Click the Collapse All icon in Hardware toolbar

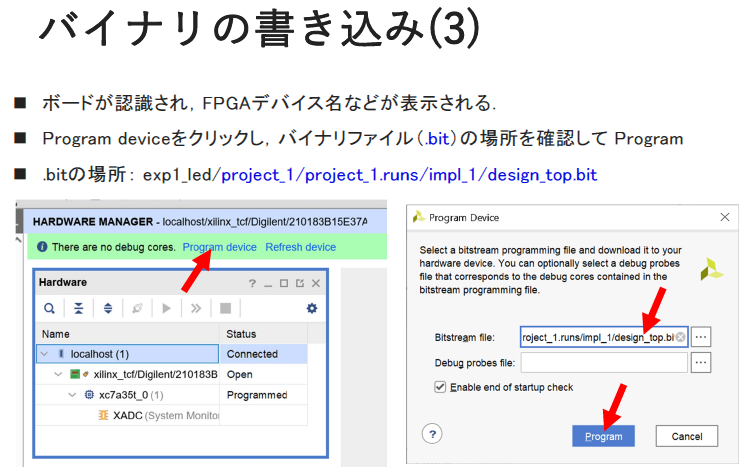78,308
